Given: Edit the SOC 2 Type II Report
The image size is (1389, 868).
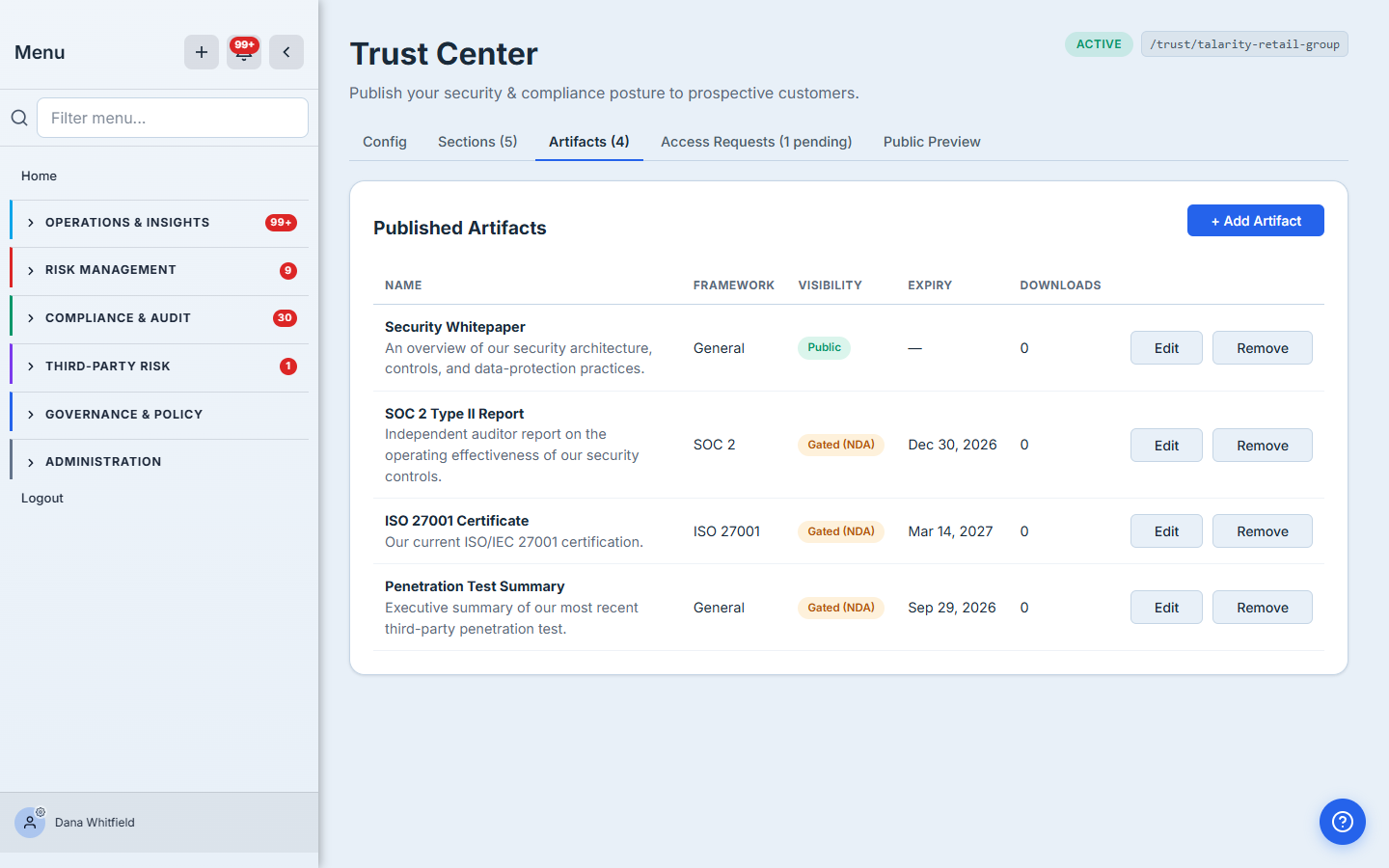Looking at the screenshot, I should (1166, 446).
